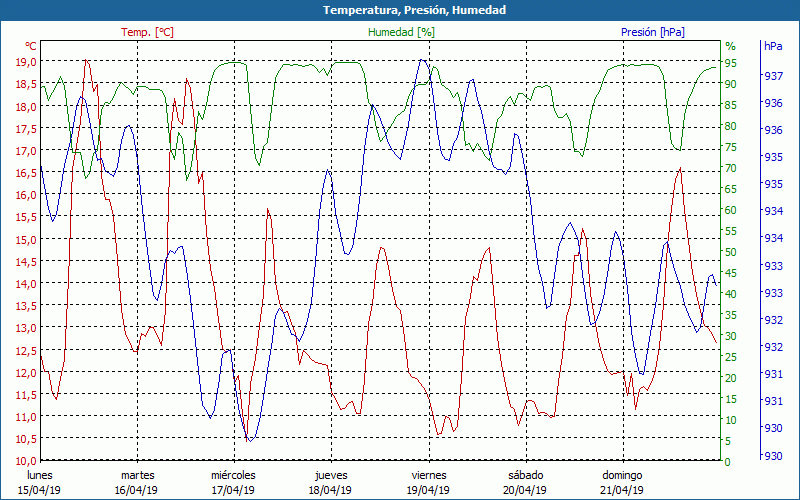Click "937" on the blue pressure axis
This screenshot has width=800, height=500.
coord(773,76)
